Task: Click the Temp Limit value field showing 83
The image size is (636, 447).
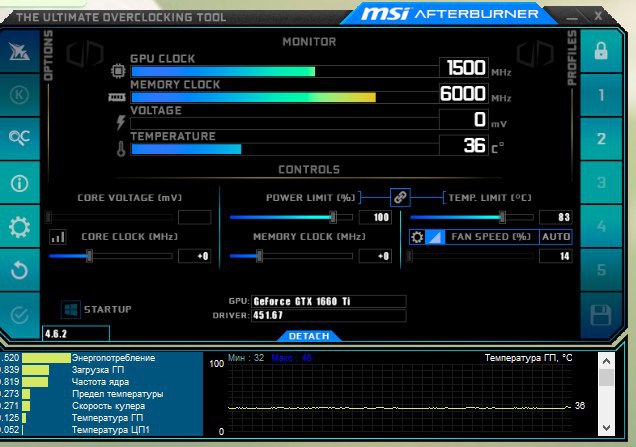Action: pyautogui.click(x=556, y=217)
